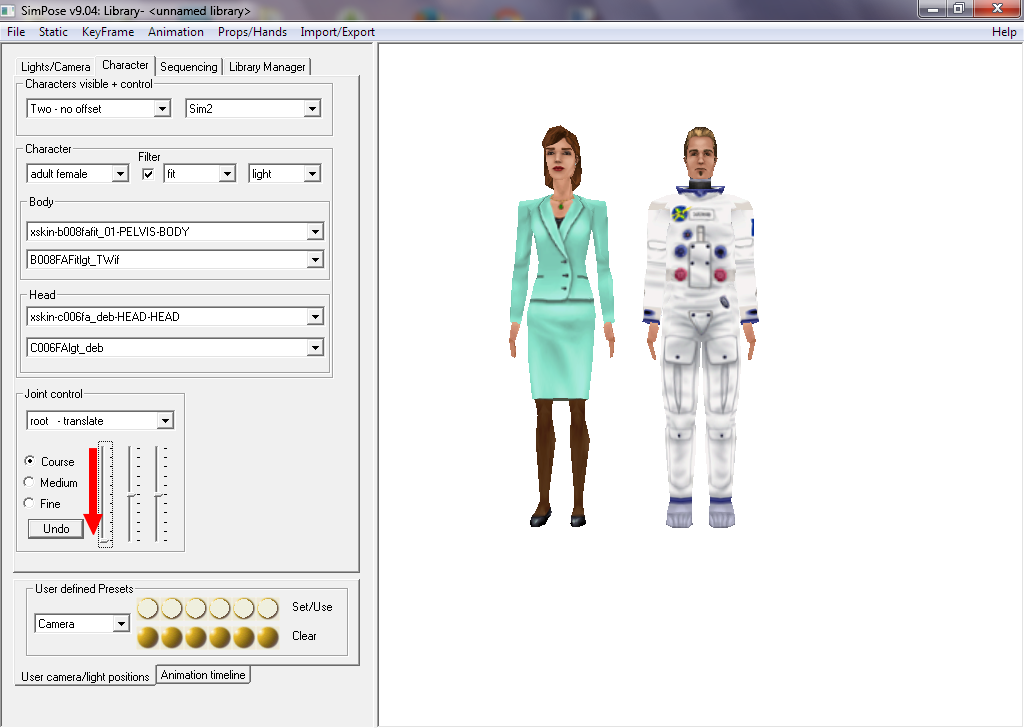Click the middle joint control slider thumb

click(x=133, y=496)
